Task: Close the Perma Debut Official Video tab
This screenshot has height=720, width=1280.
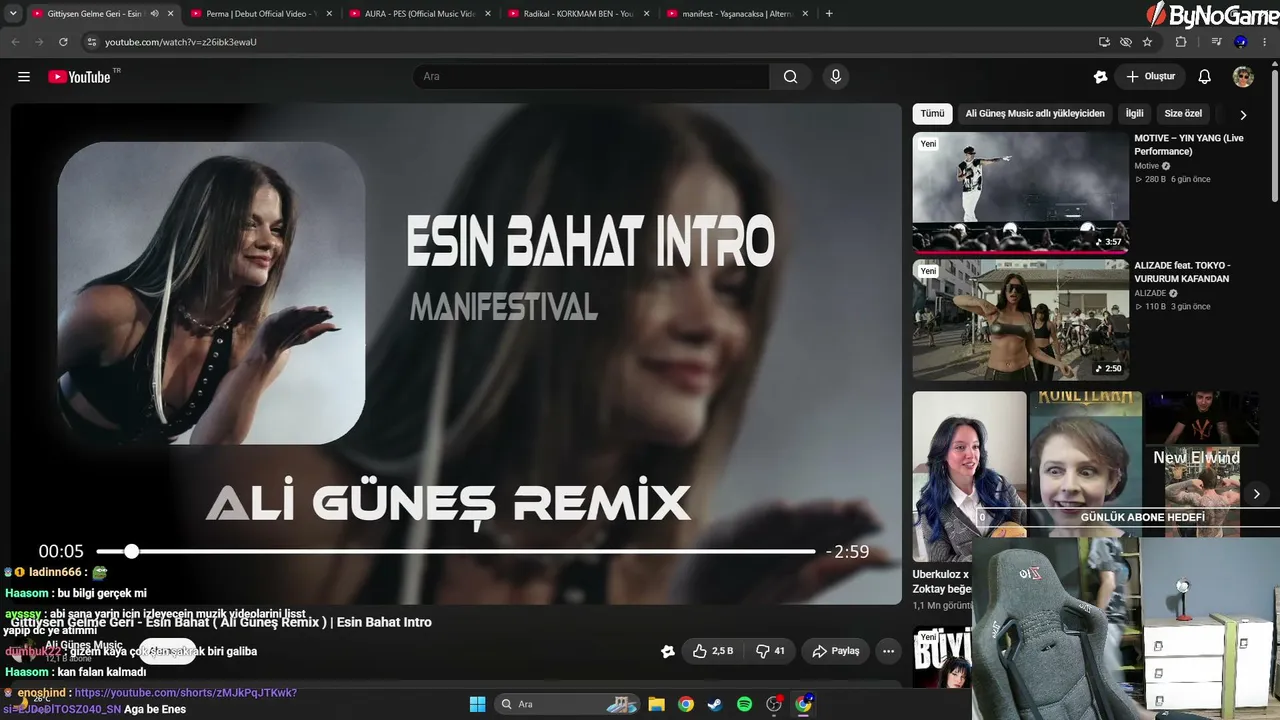Action: coord(329,14)
